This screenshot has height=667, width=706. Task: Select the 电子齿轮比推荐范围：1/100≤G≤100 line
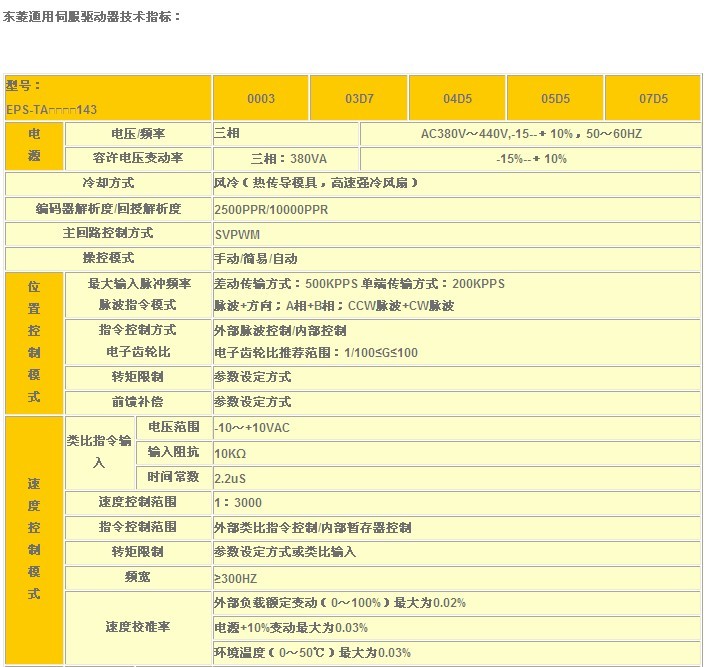click(x=316, y=353)
